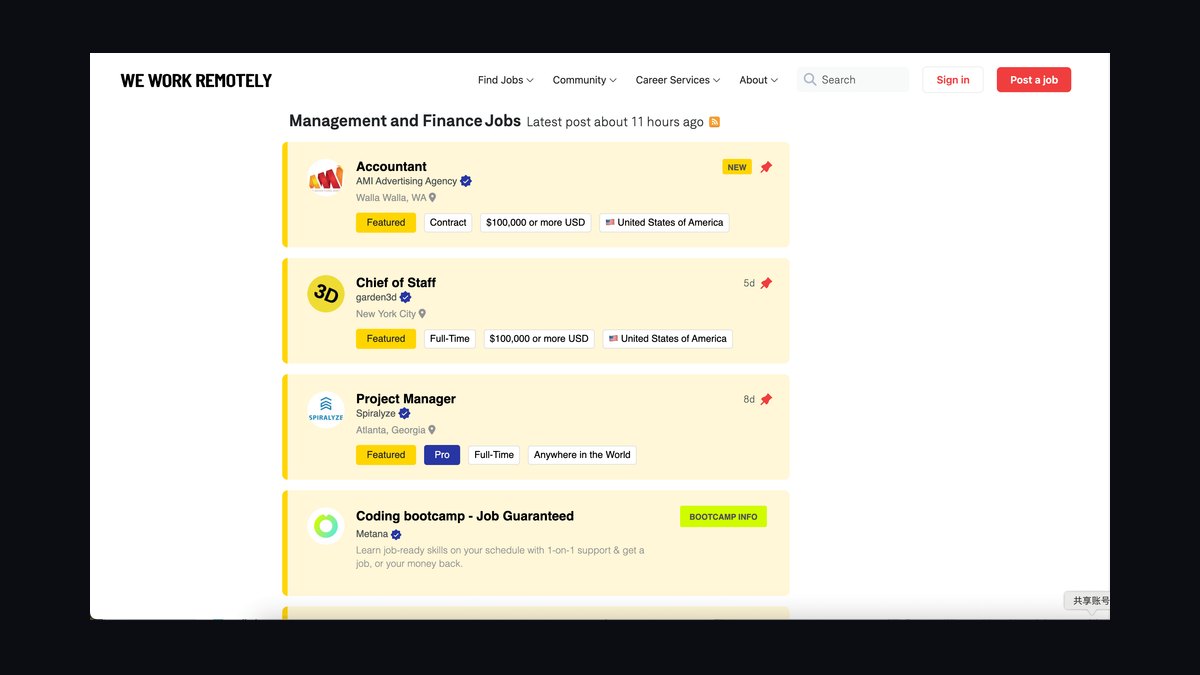Expand the Career Services menu

678,80
